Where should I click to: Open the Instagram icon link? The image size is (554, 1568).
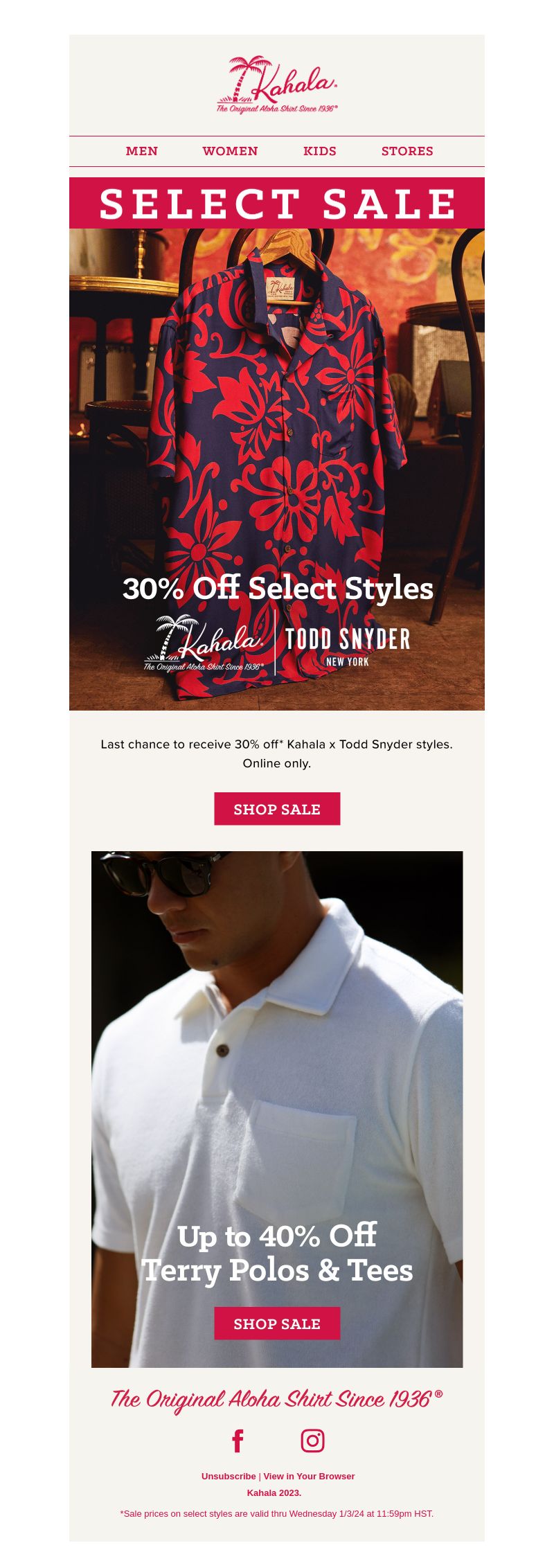click(312, 1441)
